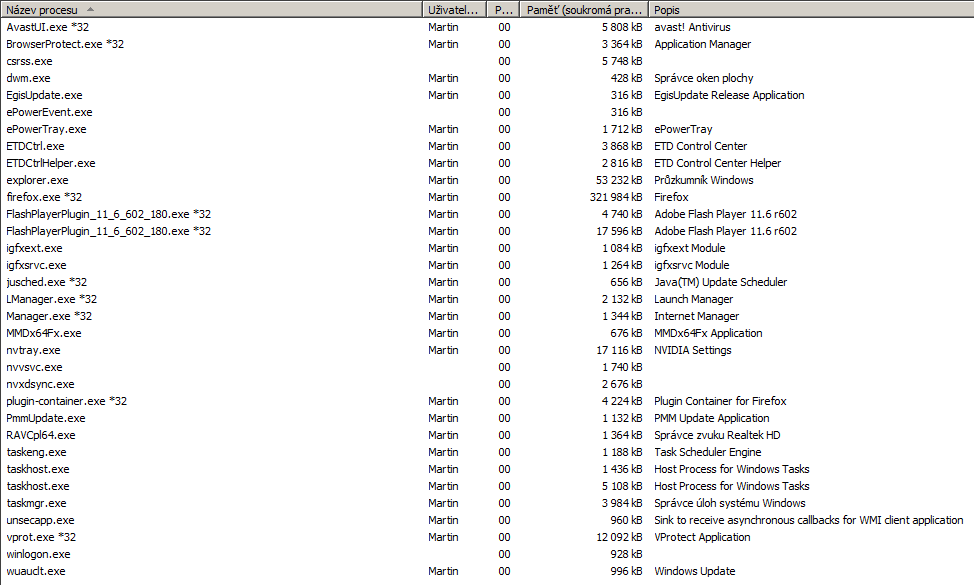This screenshot has width=974, height=585.
Task: Select the vprot.exe *32 process
Action: [41, 537]
